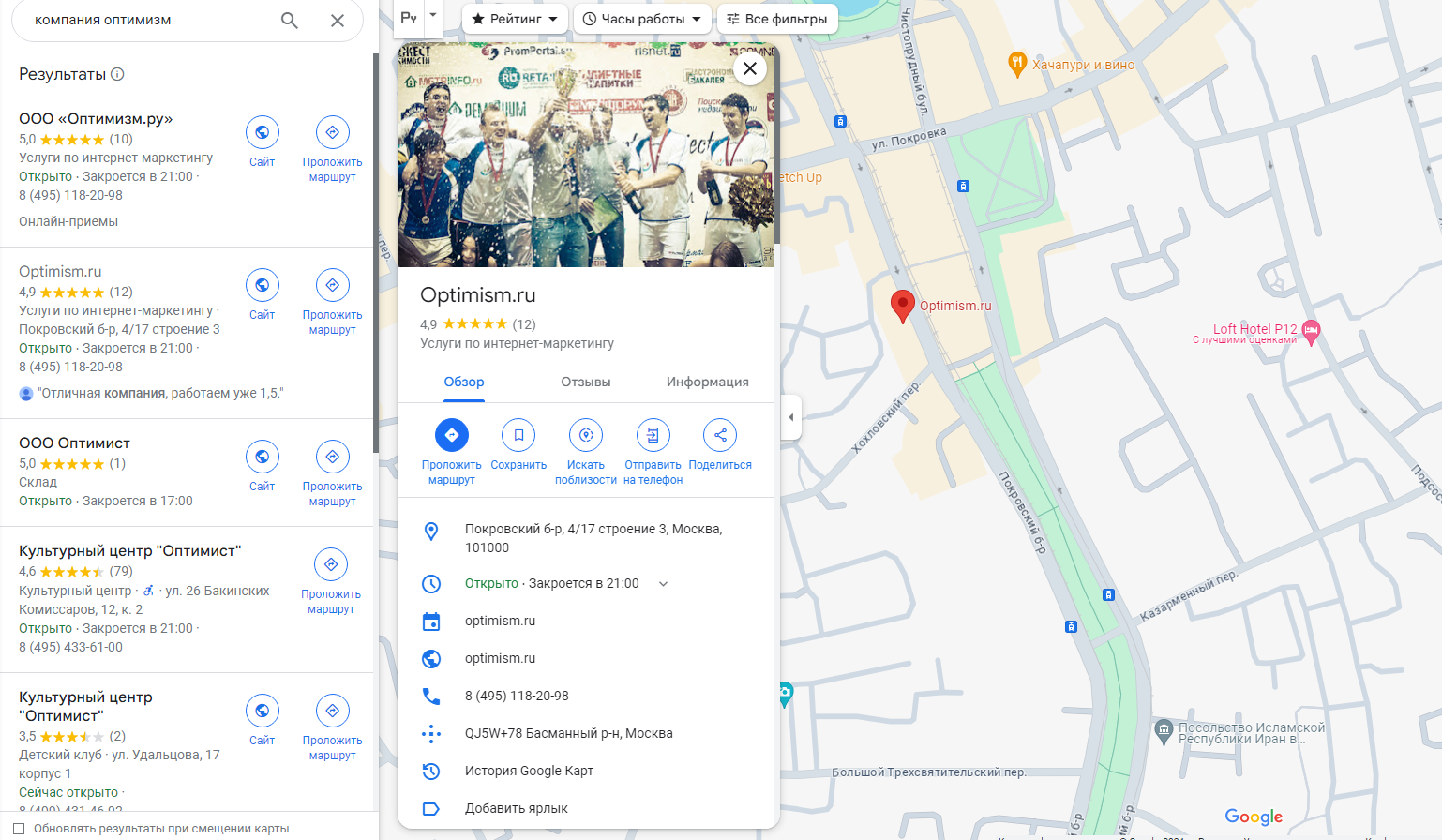Select ООО Оптимист result title
1442x840 pixels.
74,443
